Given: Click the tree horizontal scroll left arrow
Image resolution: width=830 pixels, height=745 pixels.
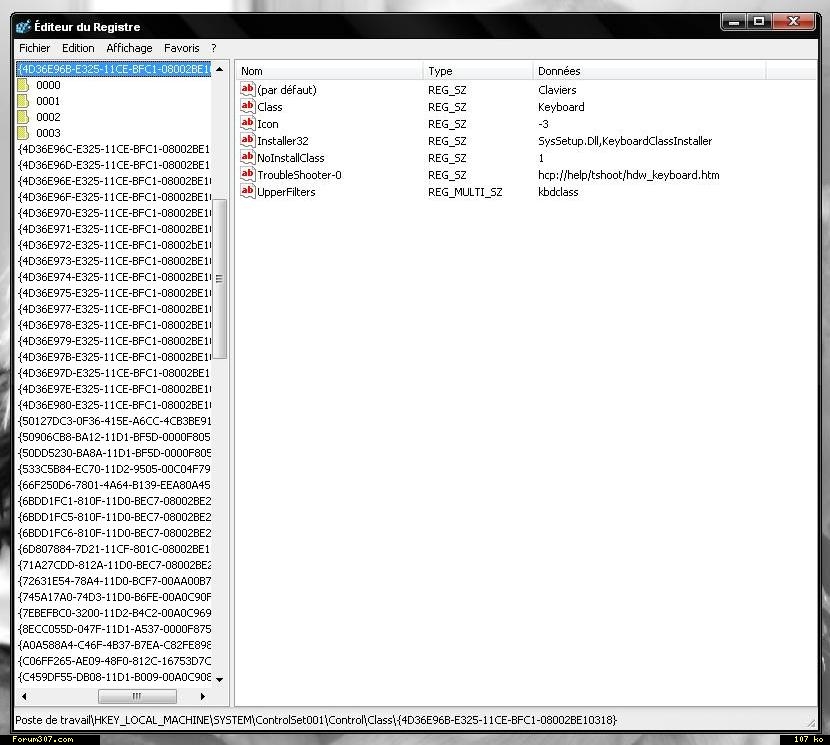Looking at the screenshot, I should 24,696.
